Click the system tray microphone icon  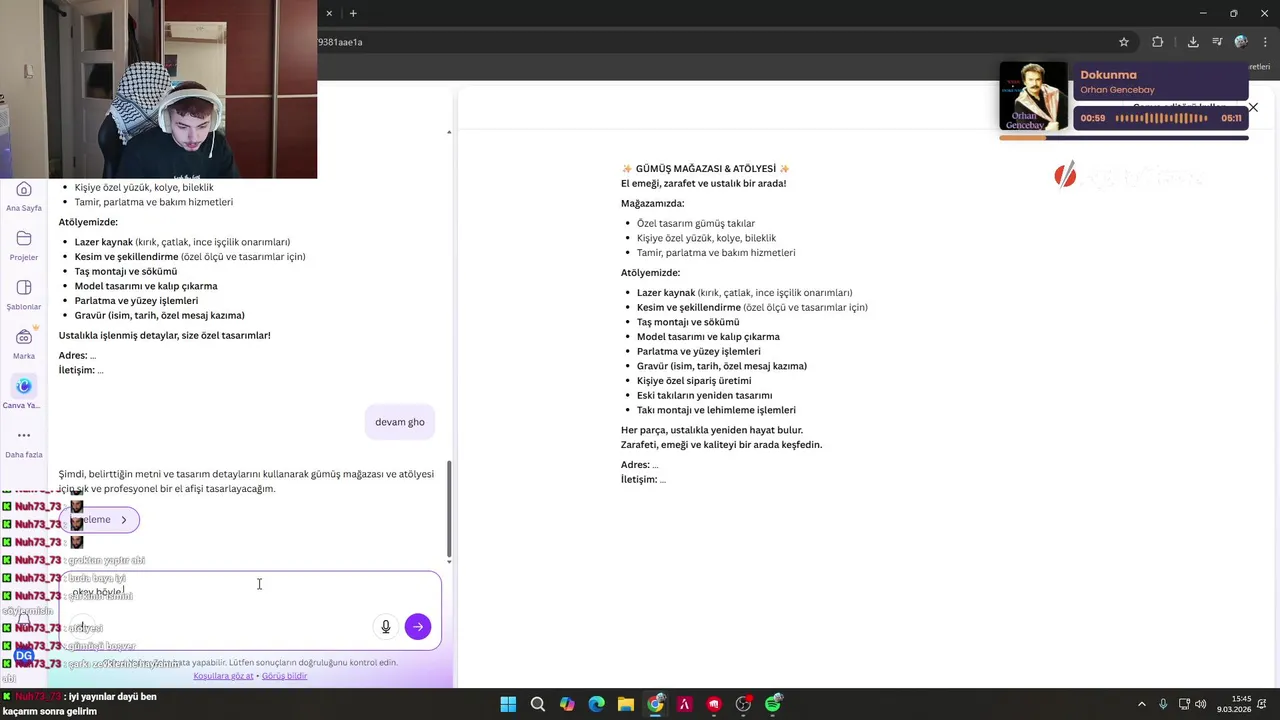coord(1163,704)
